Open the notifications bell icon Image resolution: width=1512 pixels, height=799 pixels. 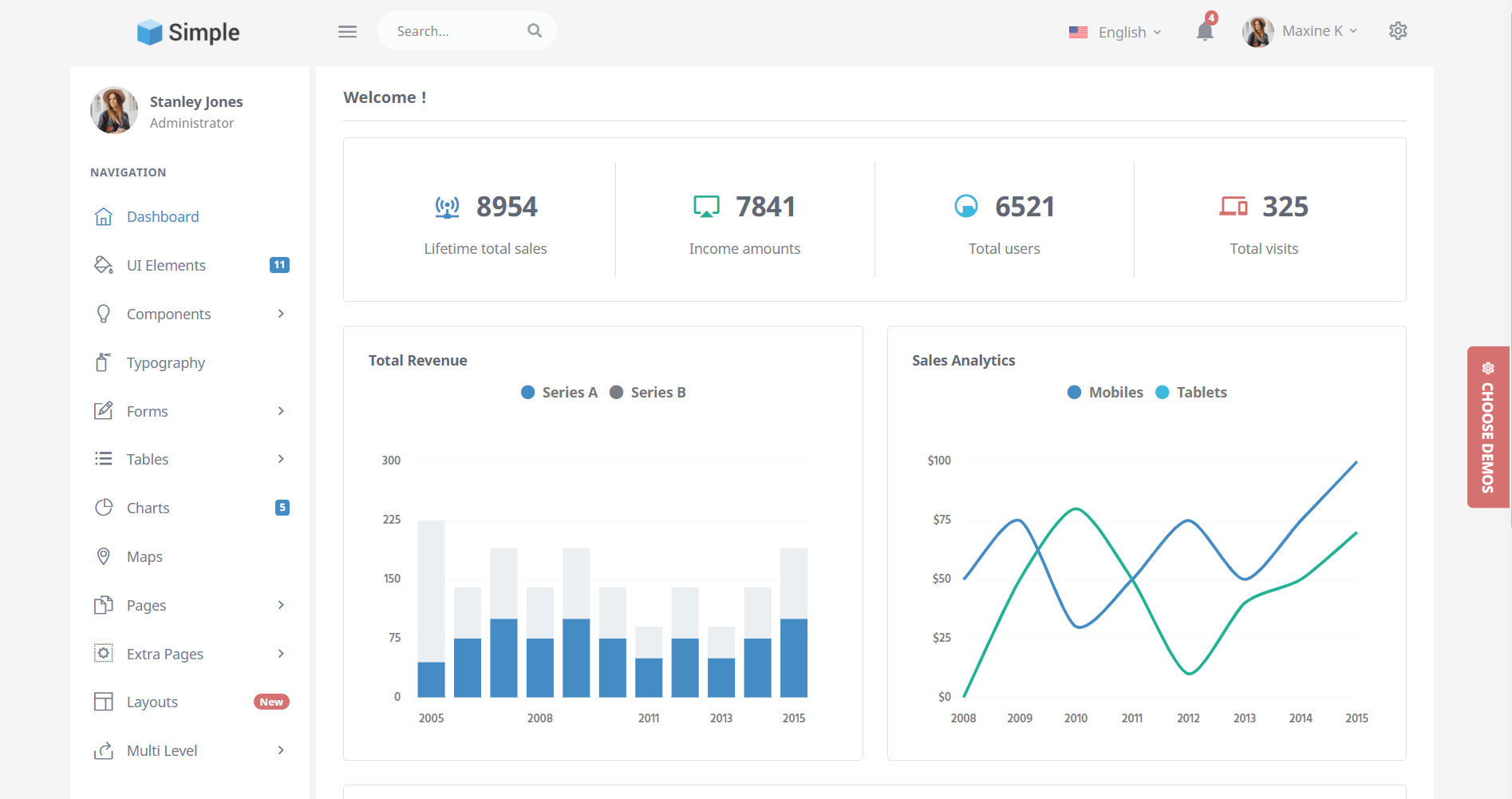(1205, 31)
